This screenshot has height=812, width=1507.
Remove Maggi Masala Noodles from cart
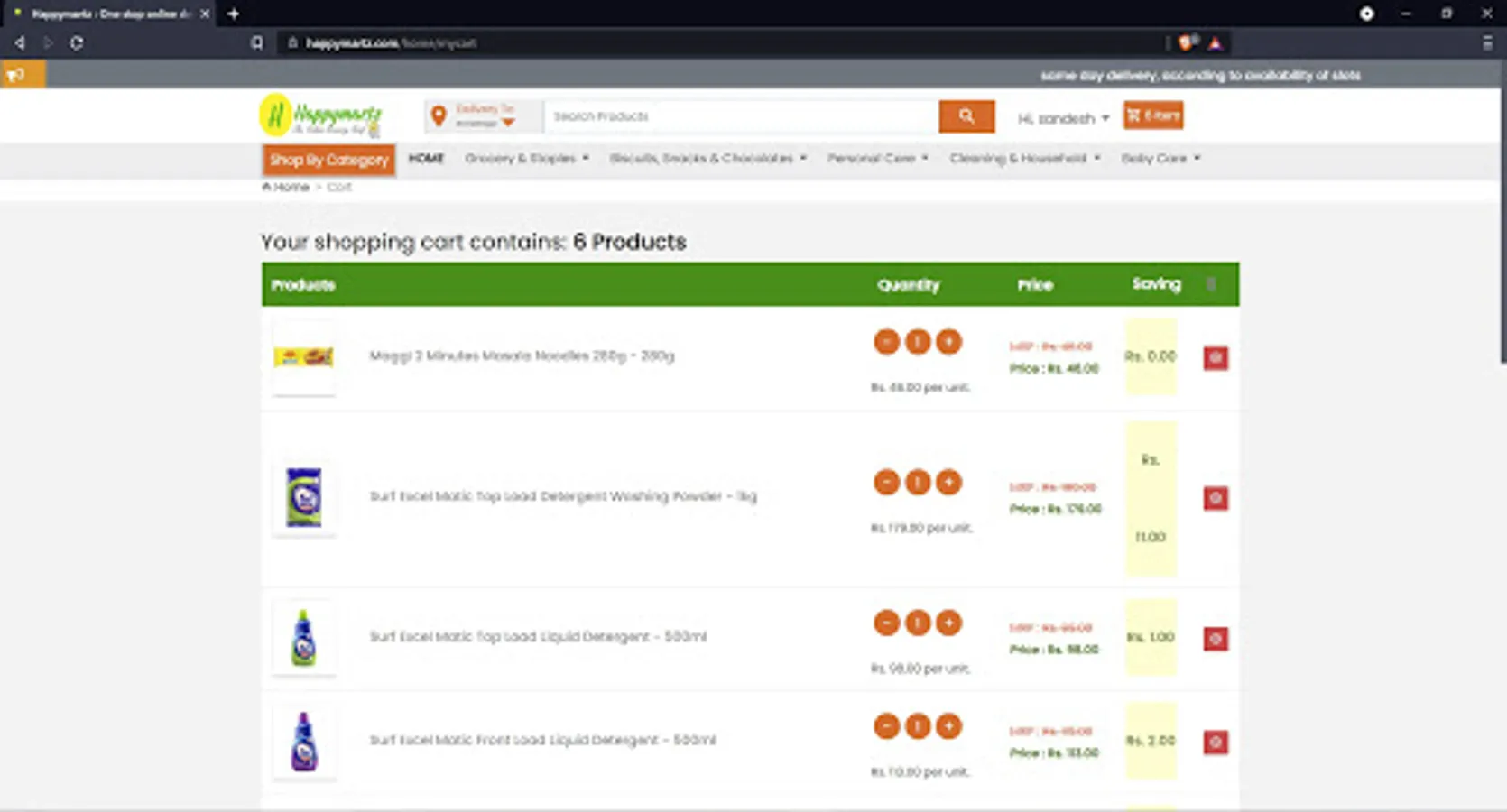pyautogui.click(x=1216, y=358)
